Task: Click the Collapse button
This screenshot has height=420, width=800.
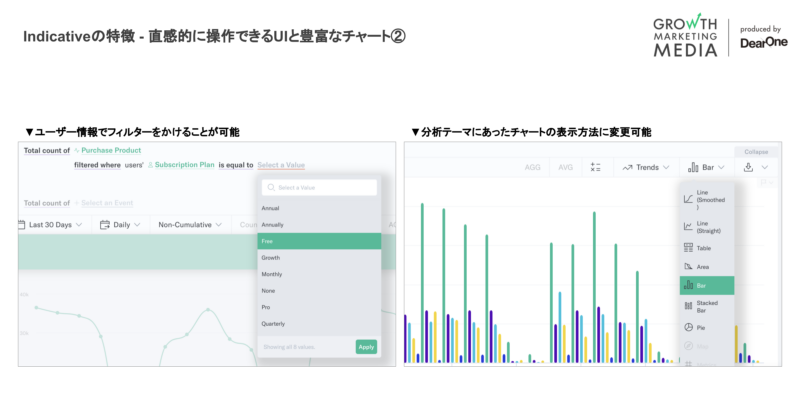Action: point(756,152)
